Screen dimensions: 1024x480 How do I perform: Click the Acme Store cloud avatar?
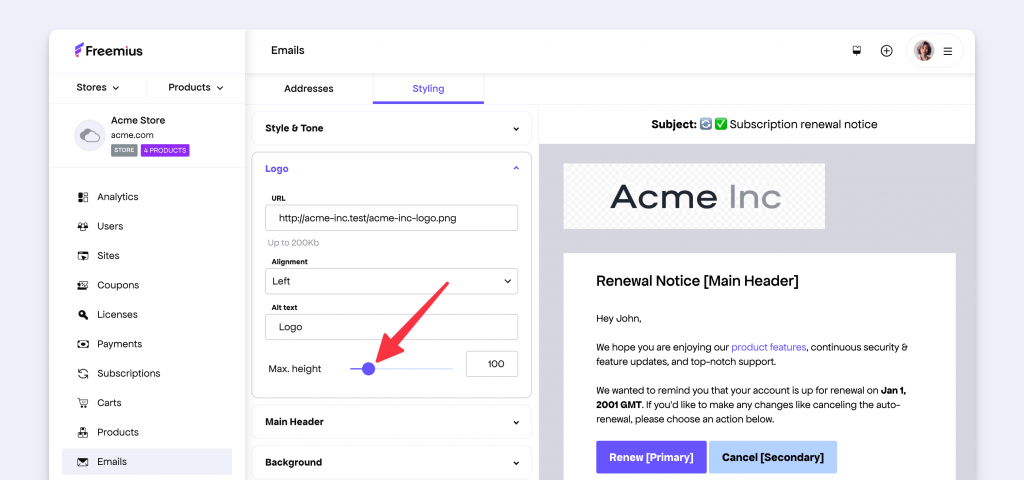tap(89, 135)
